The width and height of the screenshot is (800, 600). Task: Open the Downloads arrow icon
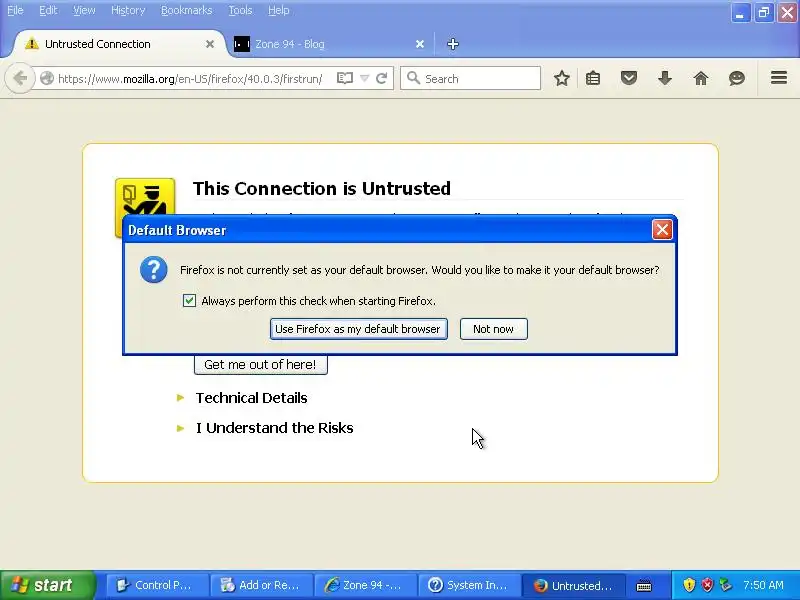click(x=664, y=78)
